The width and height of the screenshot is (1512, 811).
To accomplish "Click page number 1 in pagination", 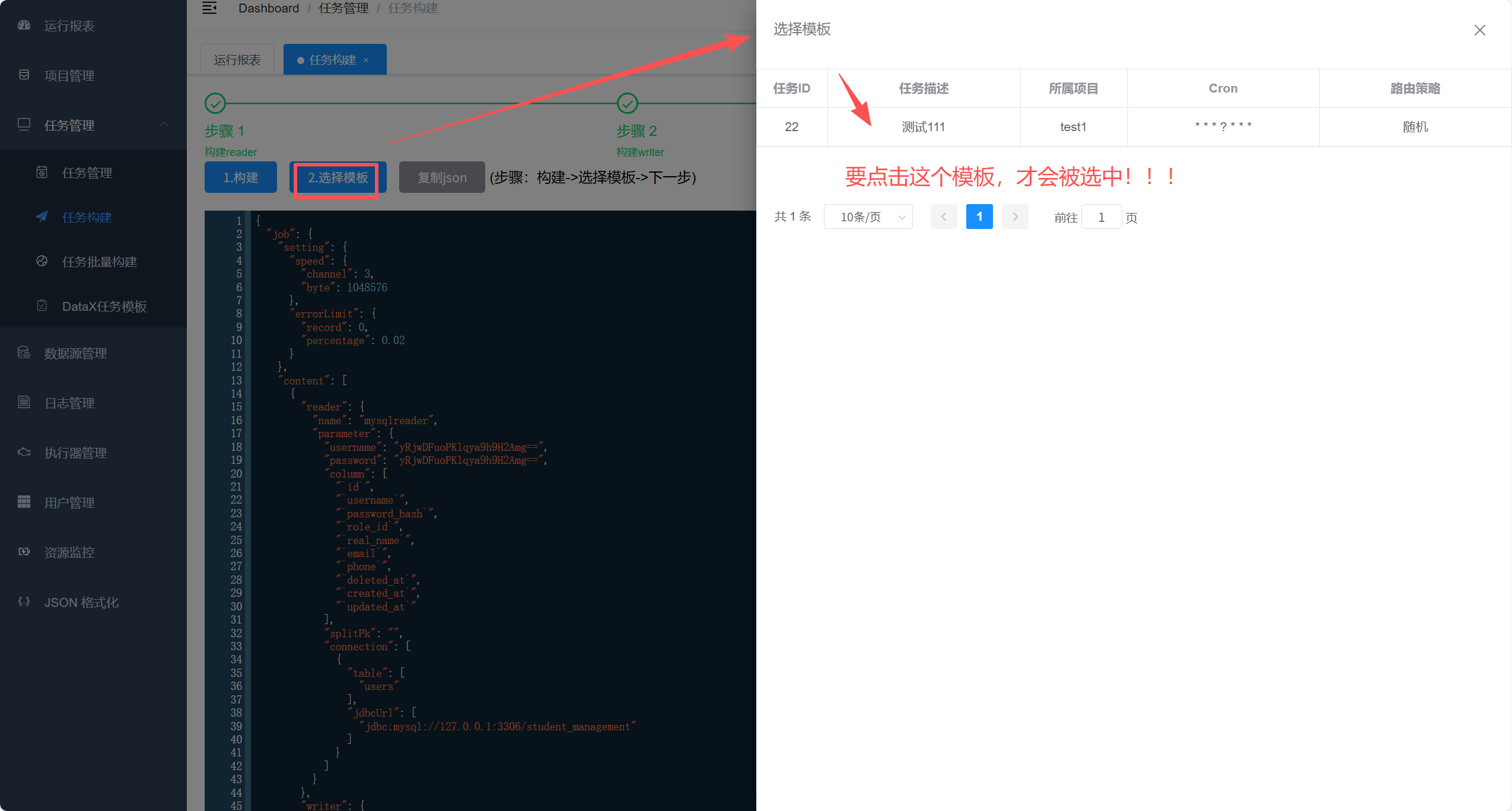I will click(x=979, y=217).
